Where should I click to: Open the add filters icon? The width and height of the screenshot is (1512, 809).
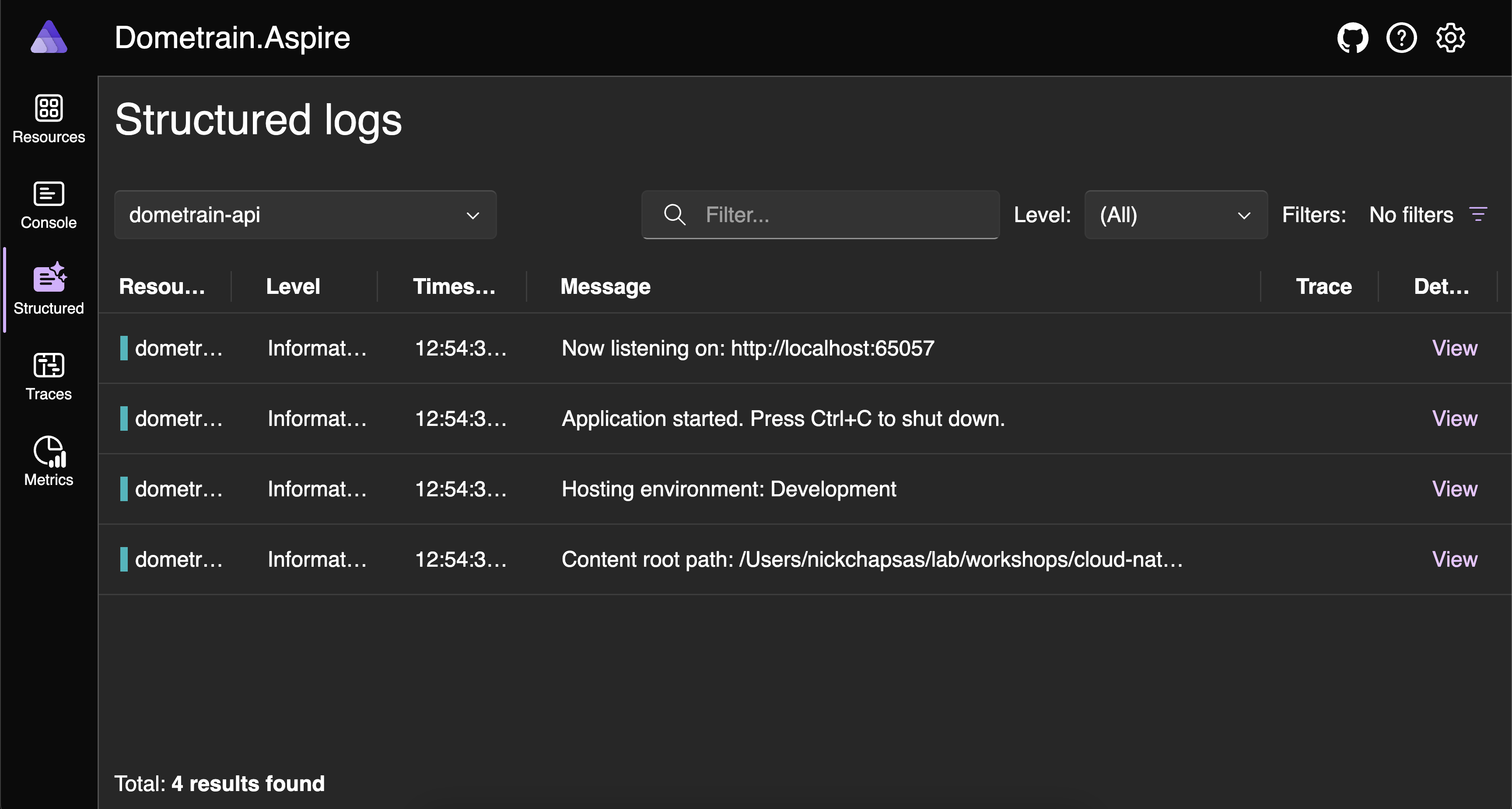pyautogui.click(x=1478, y=214)
